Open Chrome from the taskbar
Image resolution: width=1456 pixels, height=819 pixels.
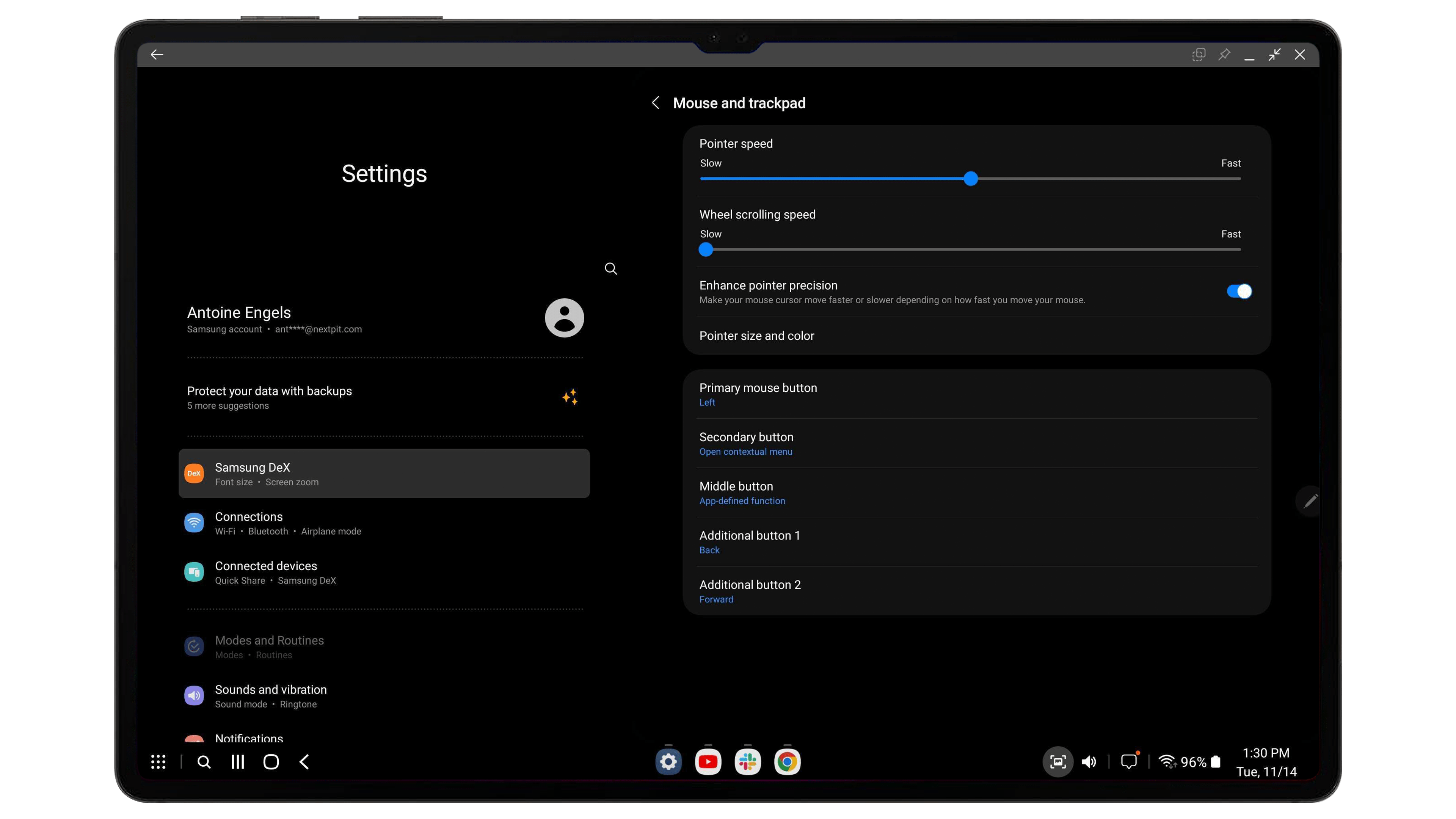787,761
